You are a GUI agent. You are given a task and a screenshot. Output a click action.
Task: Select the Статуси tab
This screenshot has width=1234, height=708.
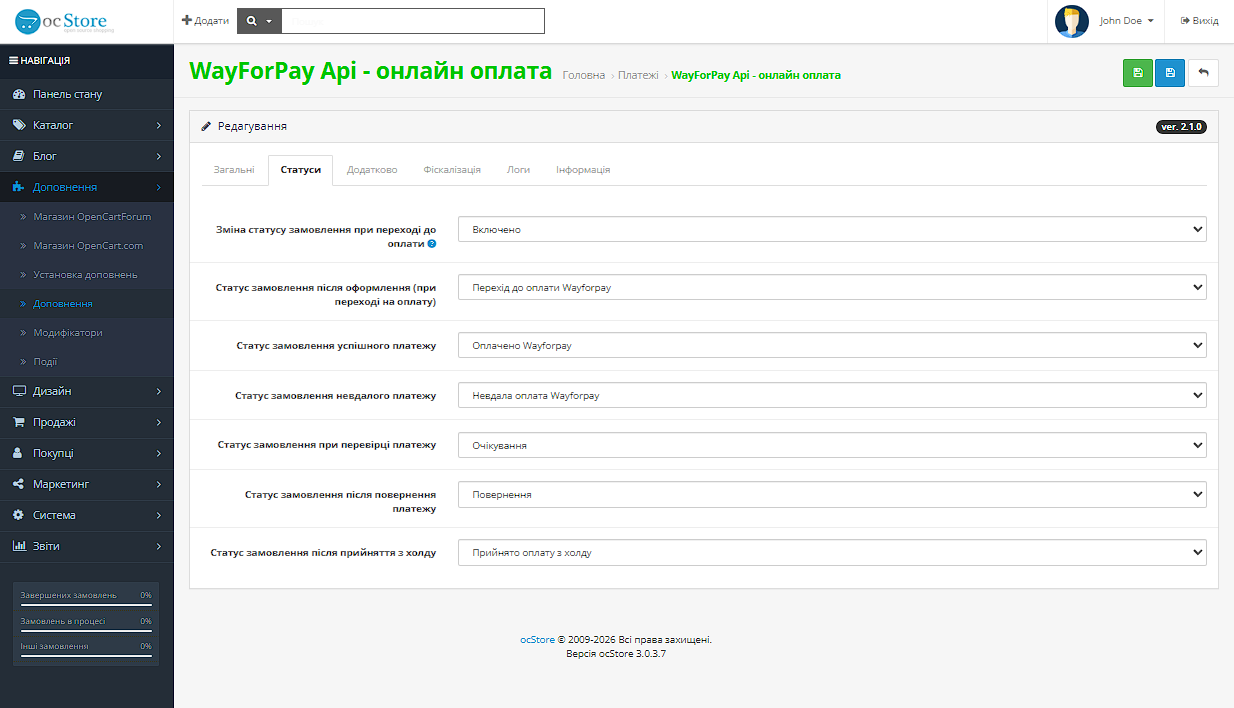(301, 170)
